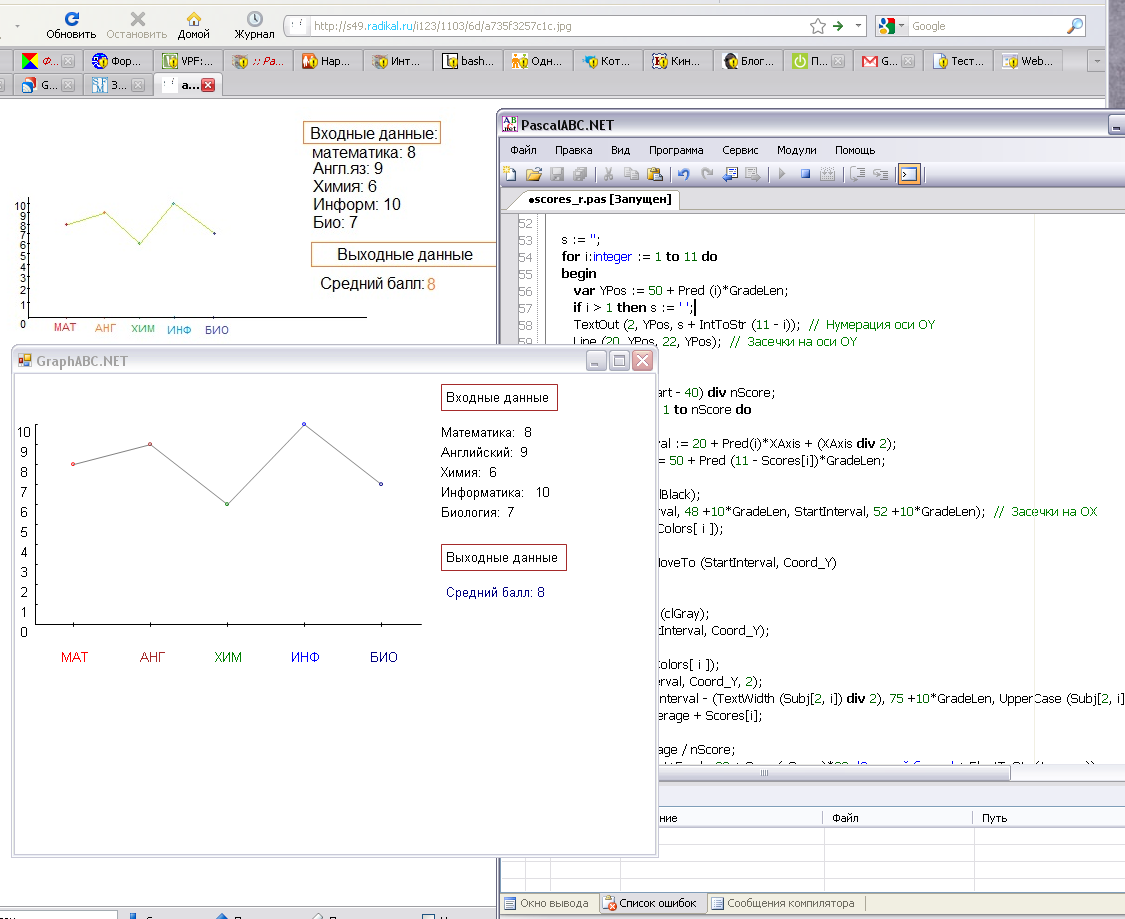The width and height of the screenshot is (1125, 919).
Task: Click the Open file folder icon
Action: [534, 174]
